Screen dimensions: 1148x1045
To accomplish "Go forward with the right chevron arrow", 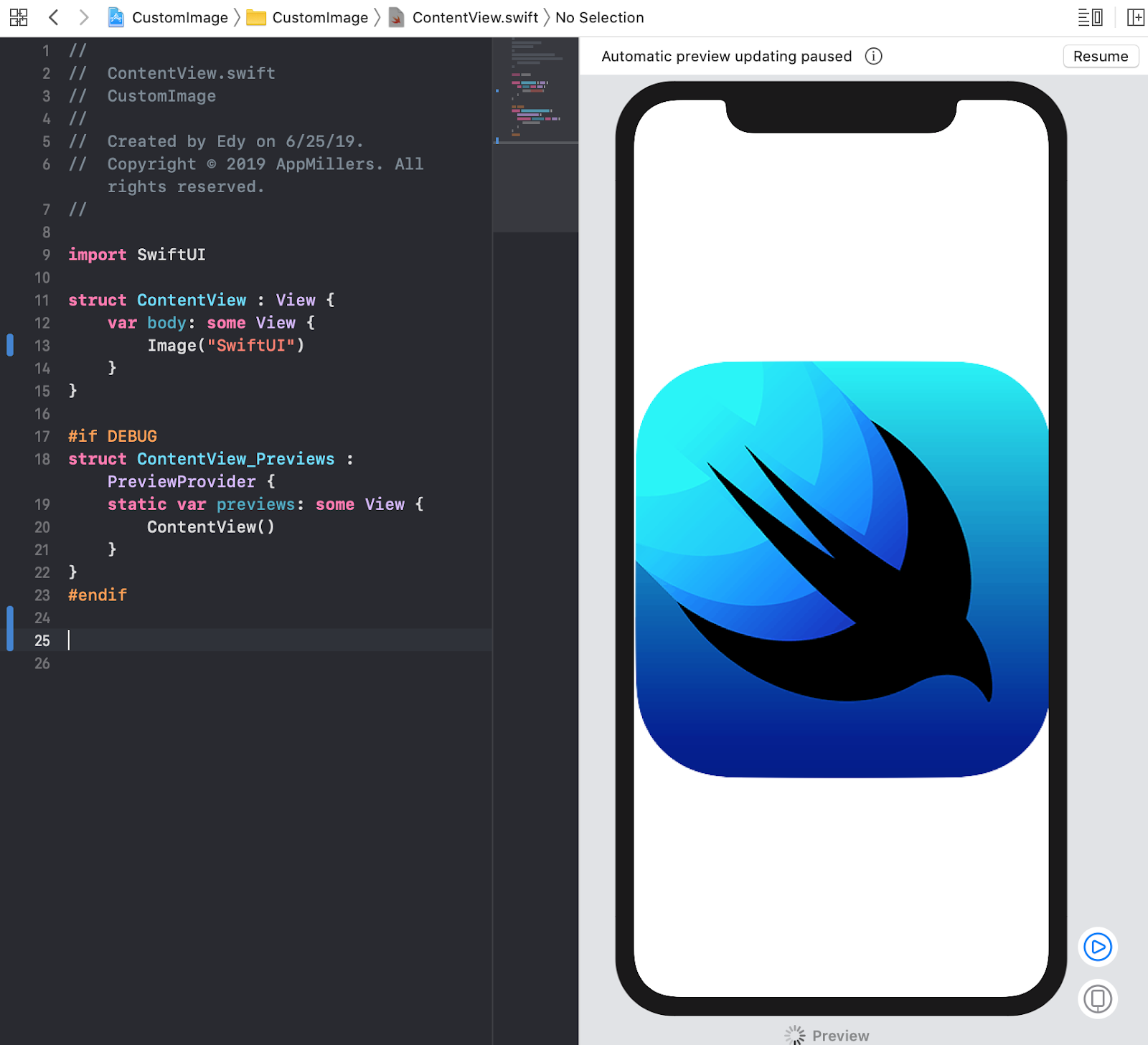I will tap(84, 17).
